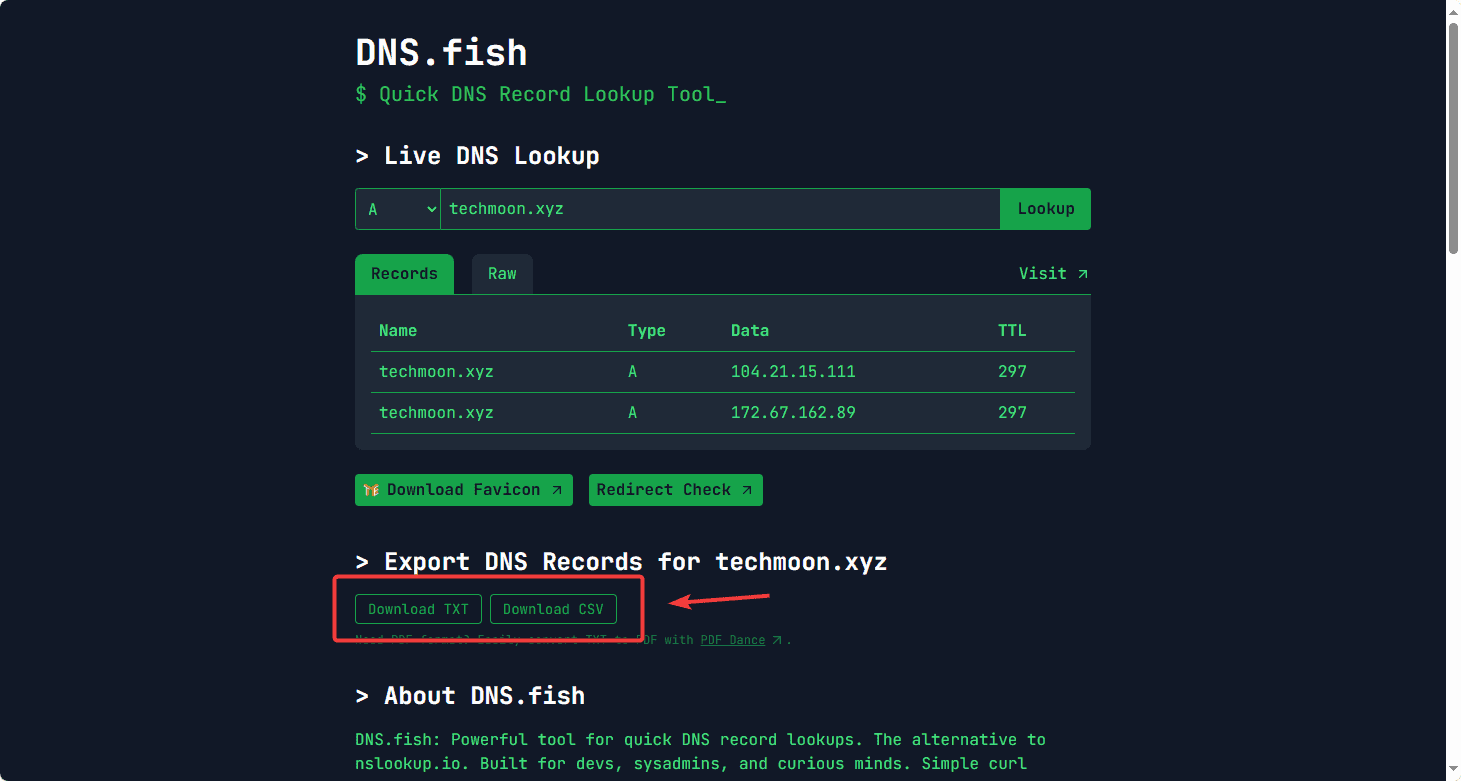1461x781 pixels.
Task: Click the Download Favicon button
Action: pos(464,490)
